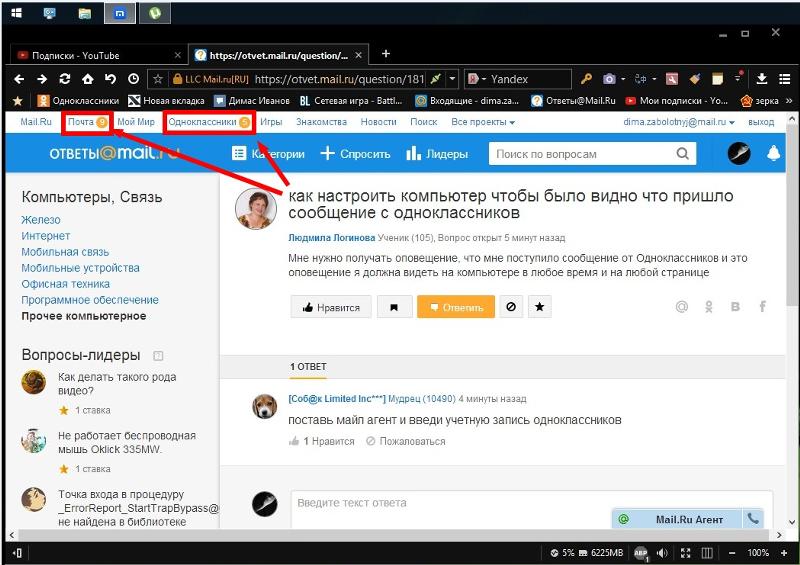Switch to Подписки - YouTube tab

tap(99, 55)
